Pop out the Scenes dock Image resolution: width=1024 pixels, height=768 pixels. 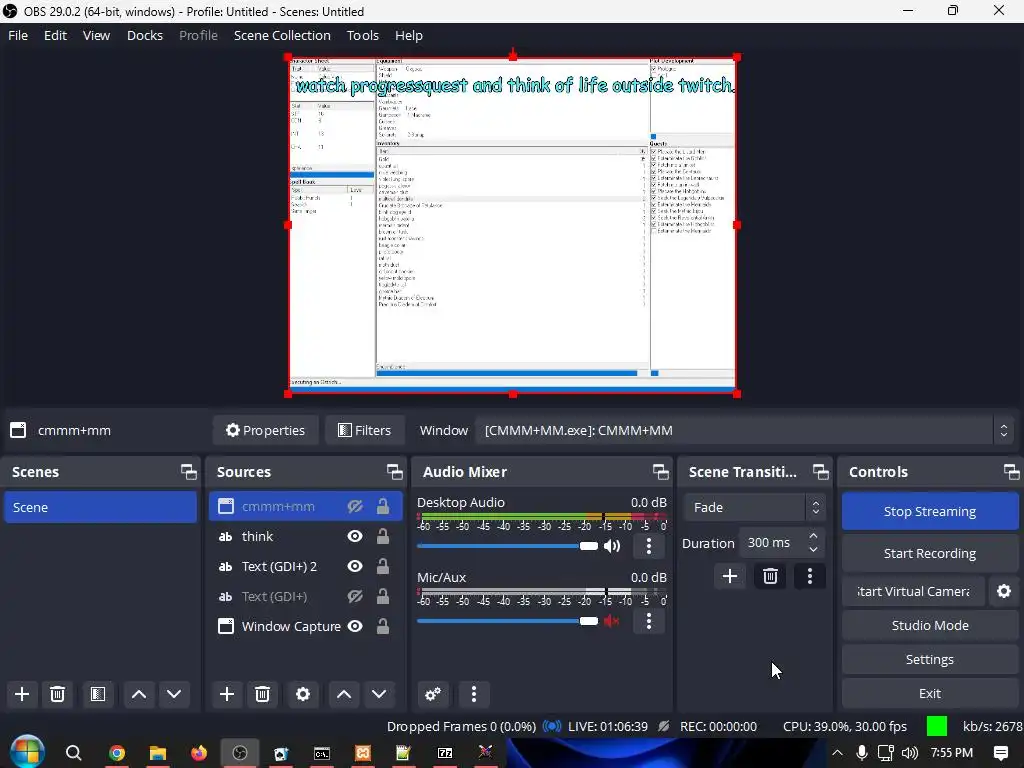point(189,472)
